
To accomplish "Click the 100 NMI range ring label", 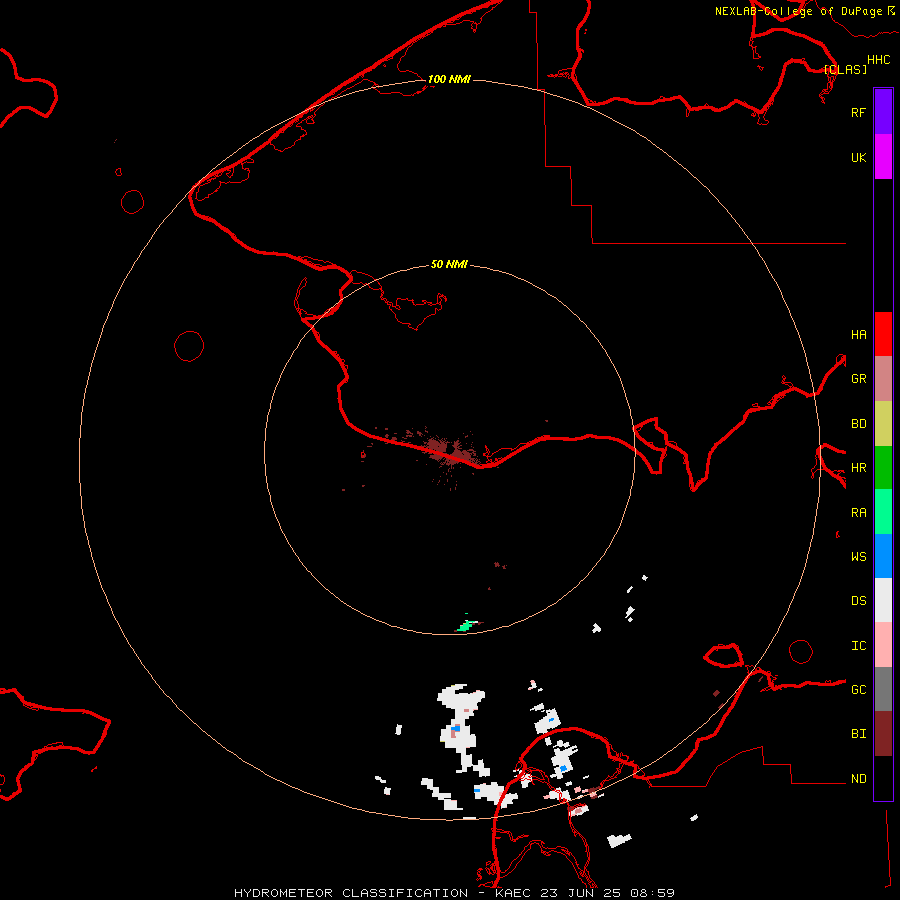I will [x=449, y=79].
